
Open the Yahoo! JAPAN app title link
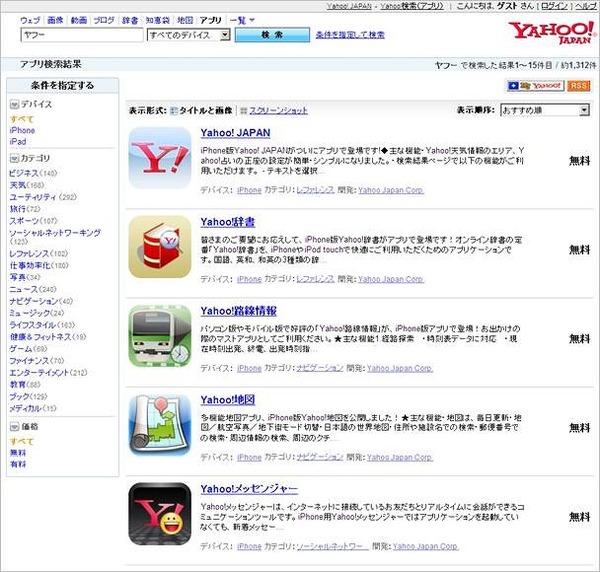pos(235,133)
